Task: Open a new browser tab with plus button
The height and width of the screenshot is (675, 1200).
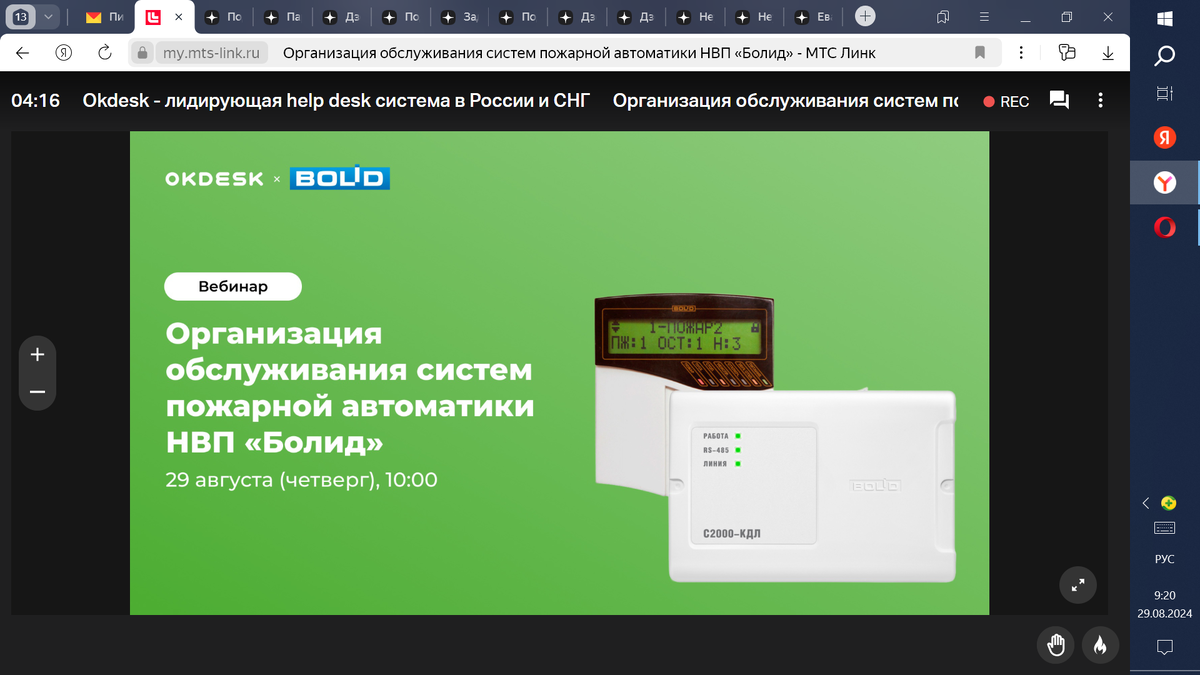Action: point(866,16)
